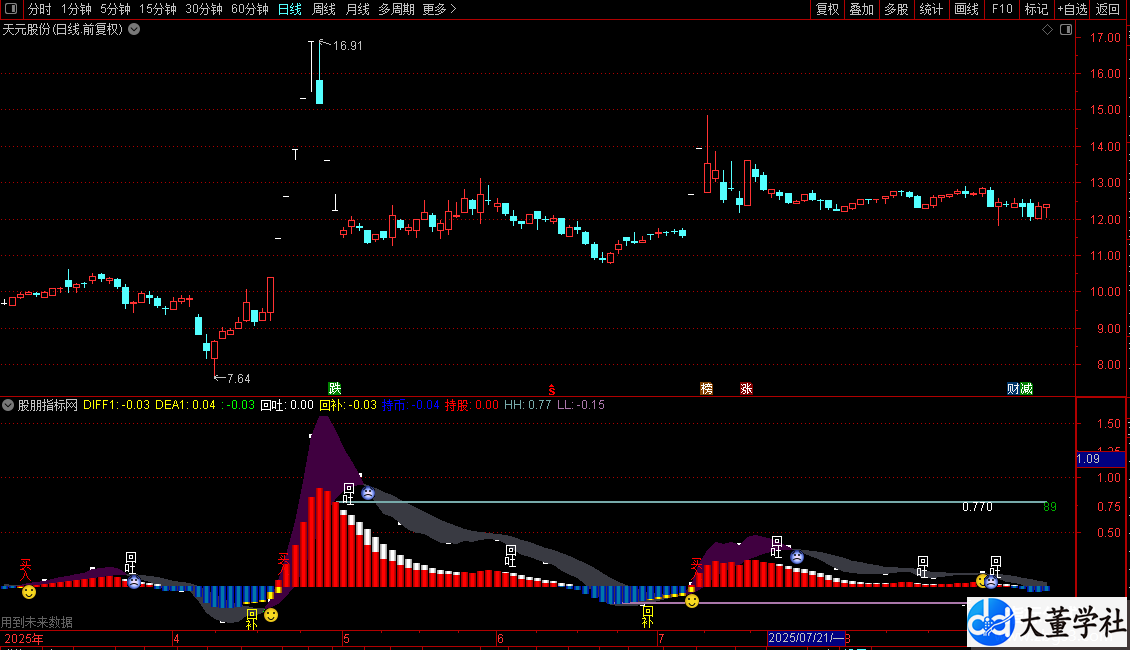Open the F10 company info
The width and height of the screenshot is (1130, 650).
1001,9
